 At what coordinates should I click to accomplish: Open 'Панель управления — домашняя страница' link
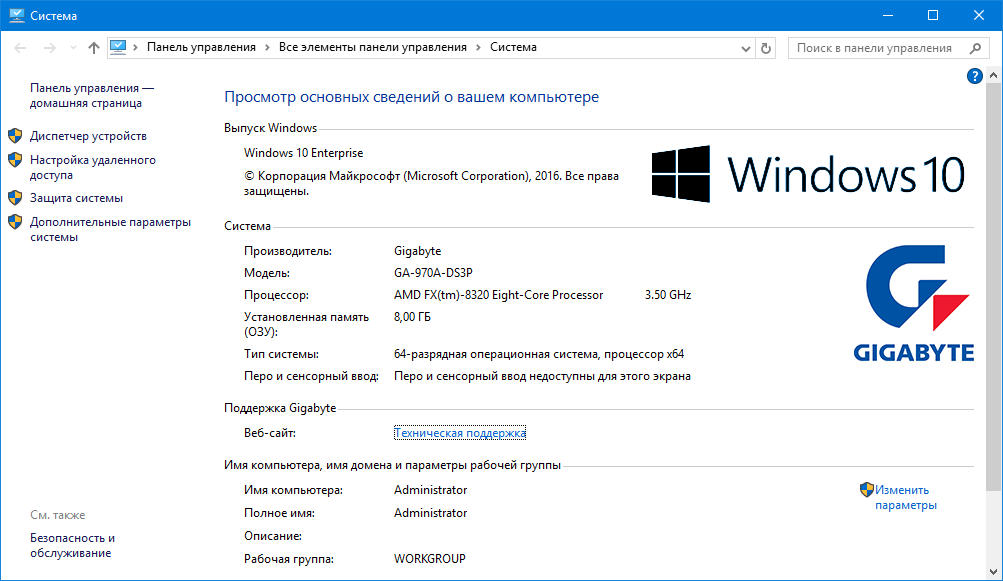91,95
